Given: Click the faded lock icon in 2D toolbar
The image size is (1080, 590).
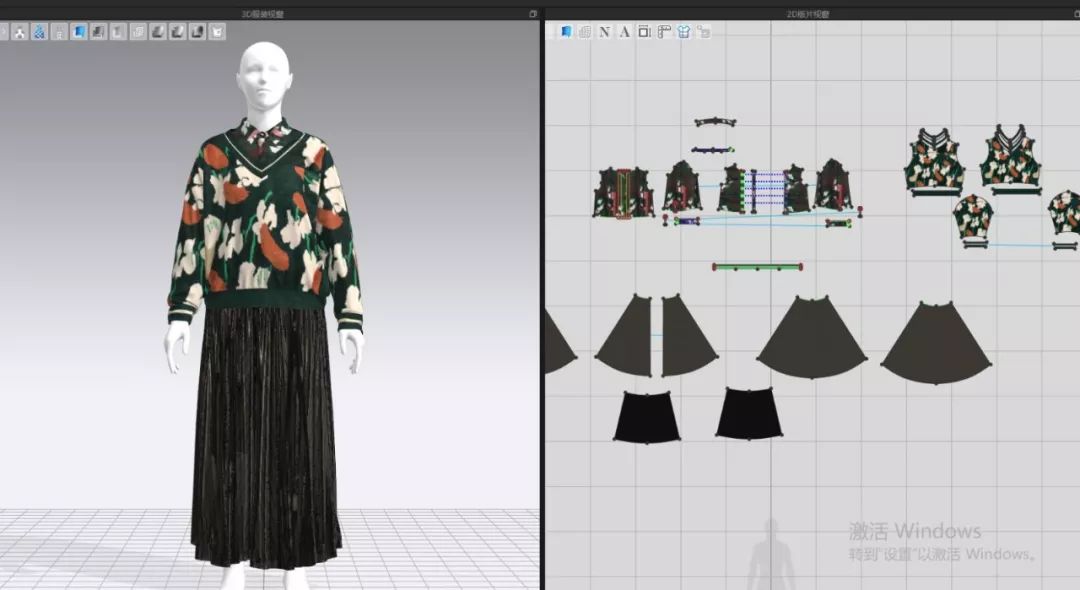Looking at the screenshot, I should [x=703, y=32].
